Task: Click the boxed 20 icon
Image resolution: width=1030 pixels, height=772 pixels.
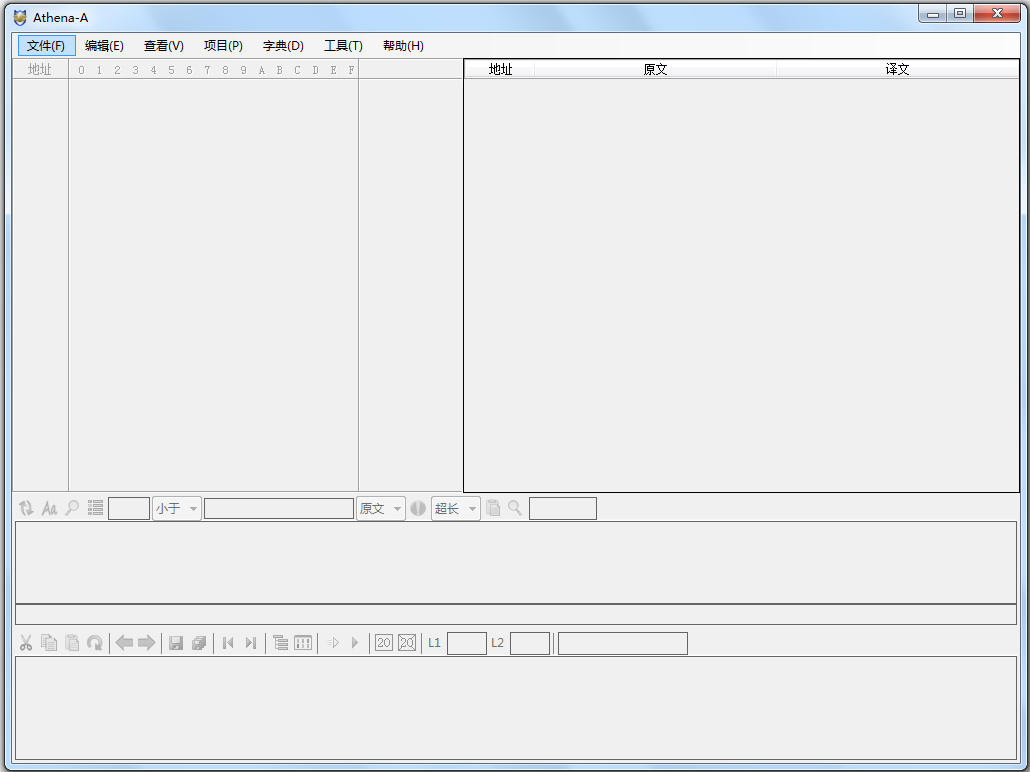Action: [384, 643]
